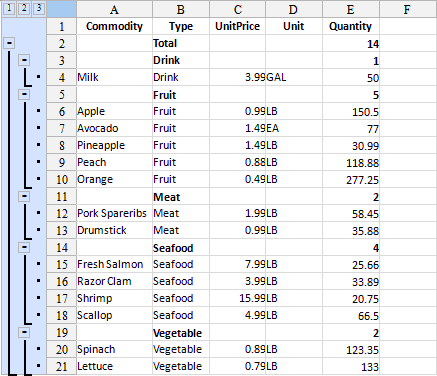This screenshot has width=437, height=376.
Task: Show outline level 2 groups
Action: (24, 9)
